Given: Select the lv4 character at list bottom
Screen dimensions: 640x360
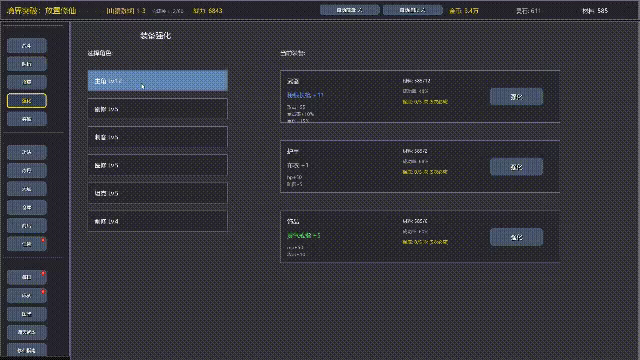Looking at the screenshot, I should 158,221.
